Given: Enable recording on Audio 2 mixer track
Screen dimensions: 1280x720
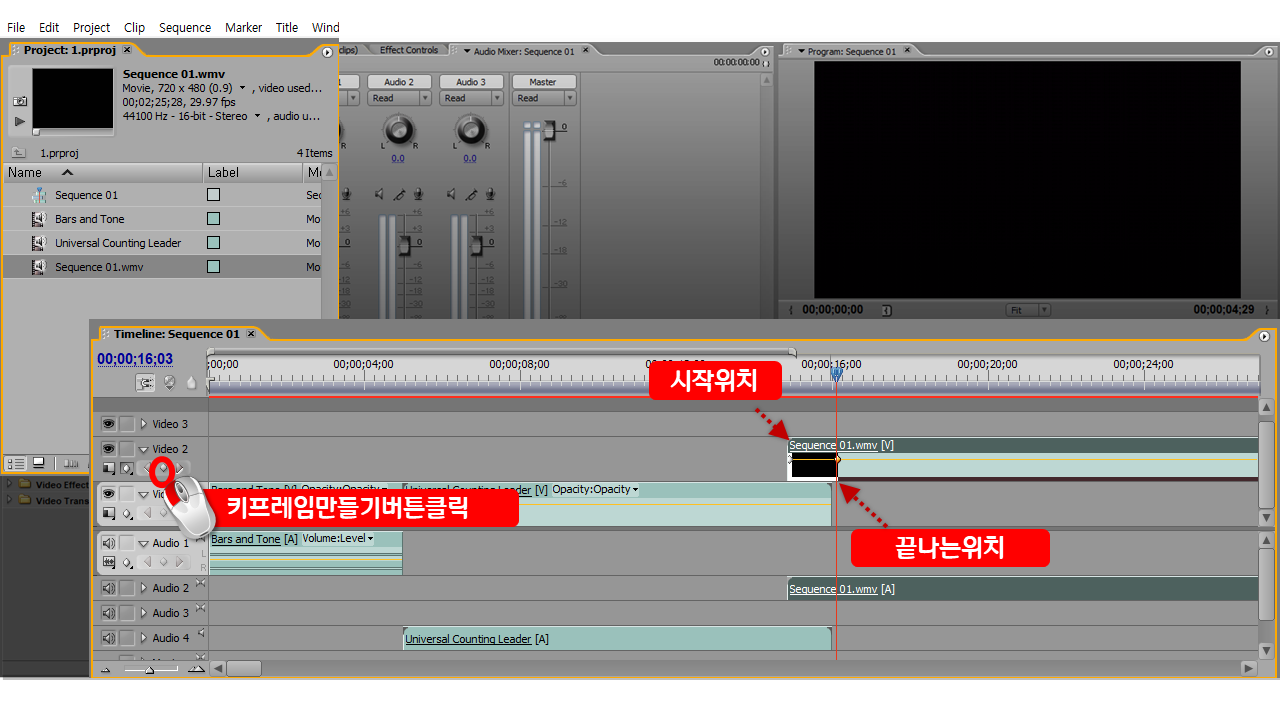Looking at the screenshot, I should tap(418, 194).
